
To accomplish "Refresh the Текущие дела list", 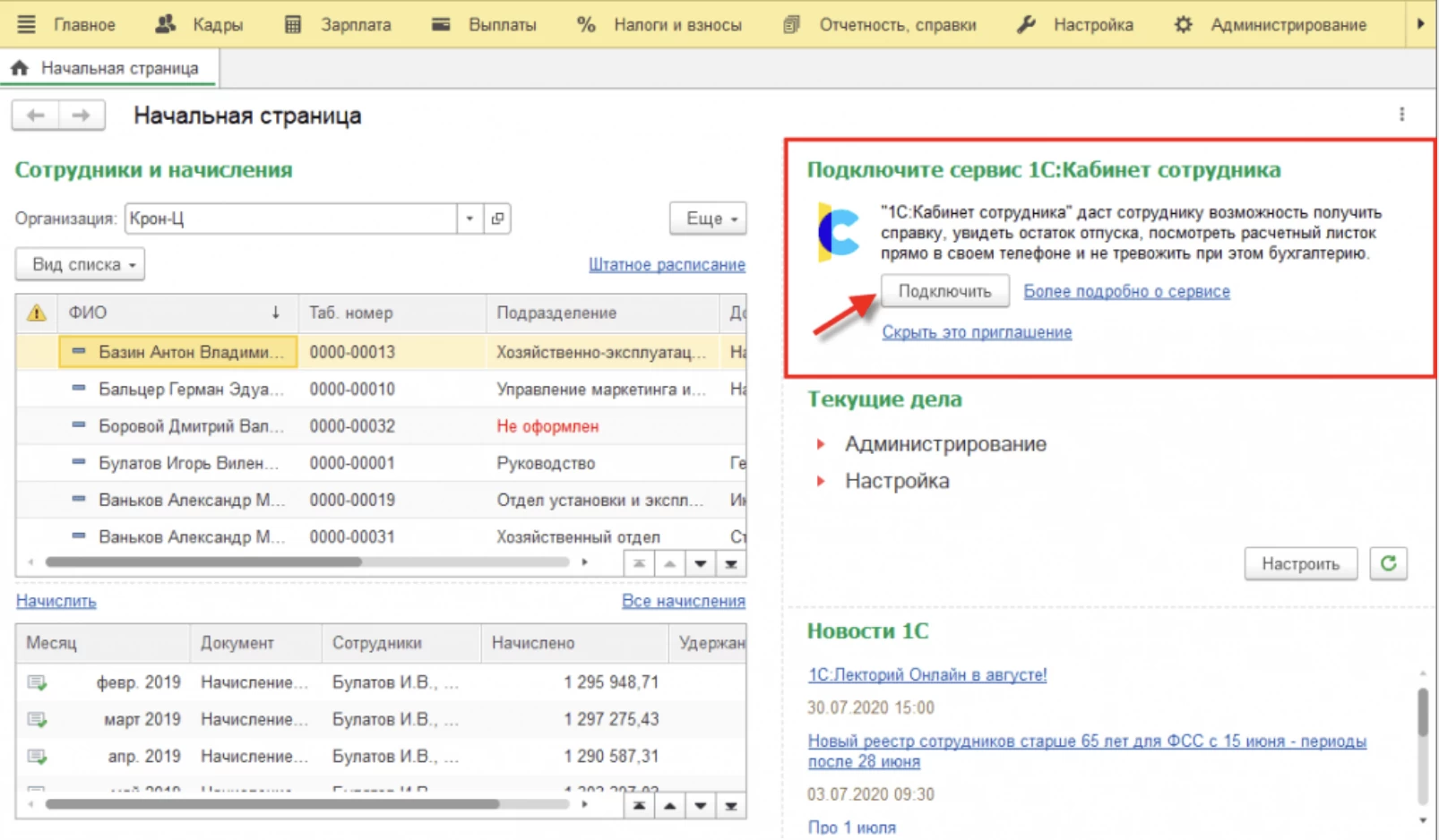I will (x=1388, y=563).
